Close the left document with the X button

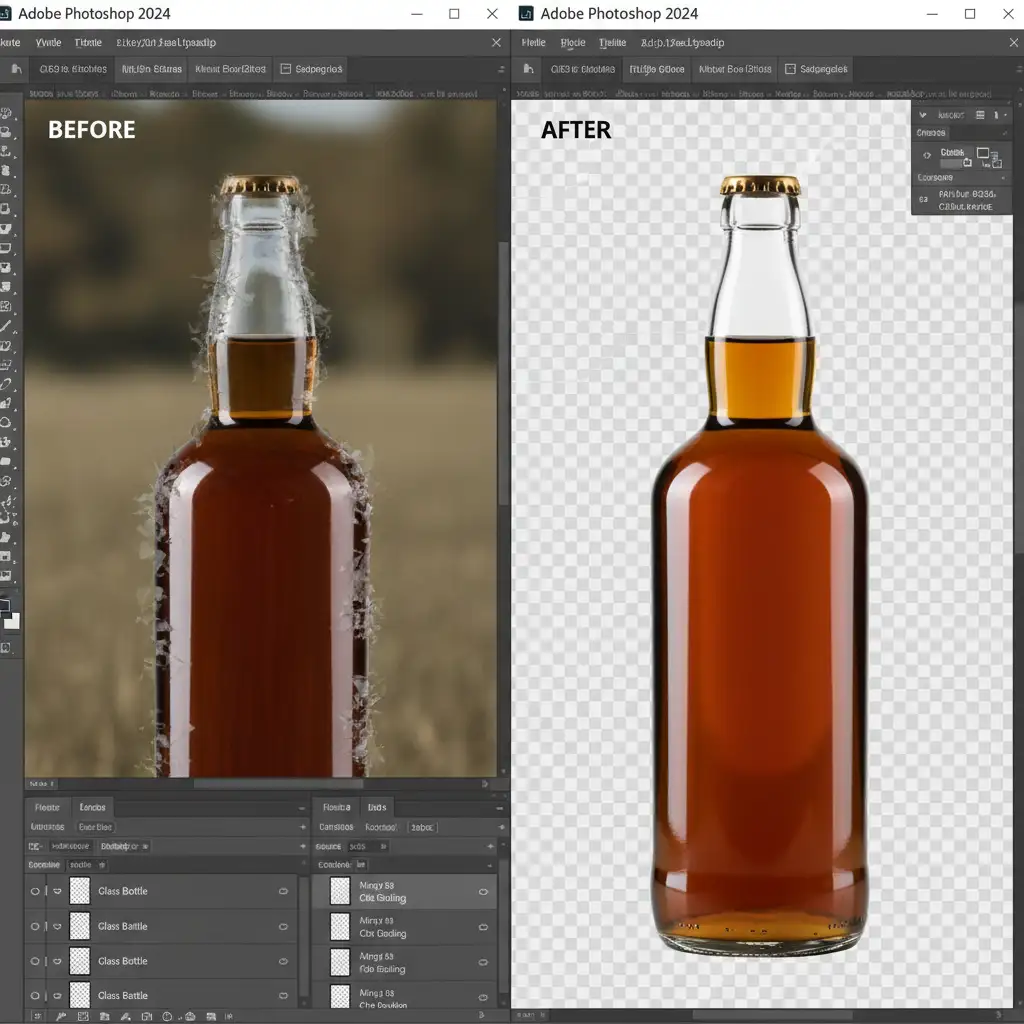pos(497,43)
